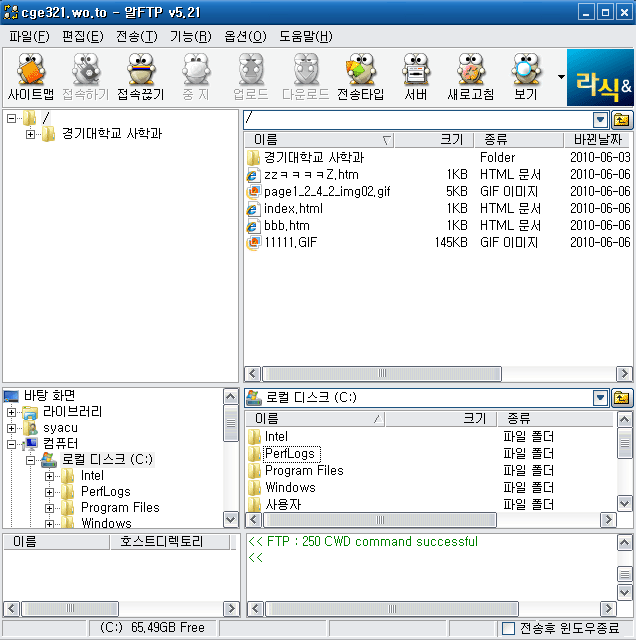Go up a folder in remote pane
This screenshot has width=636, height=640.
tap(622, 119)
